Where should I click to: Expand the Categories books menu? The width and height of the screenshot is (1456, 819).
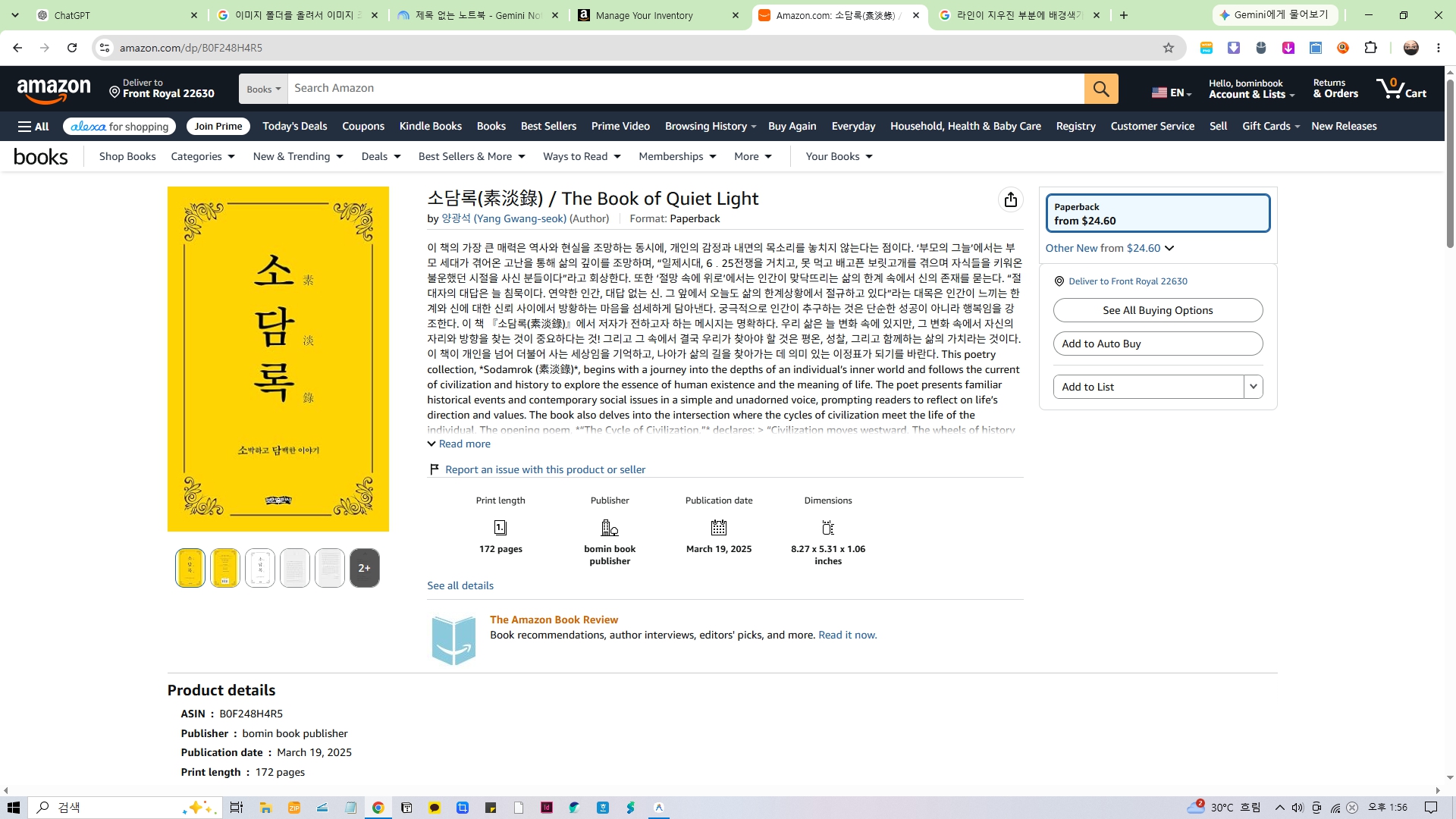tap(202, 156)
